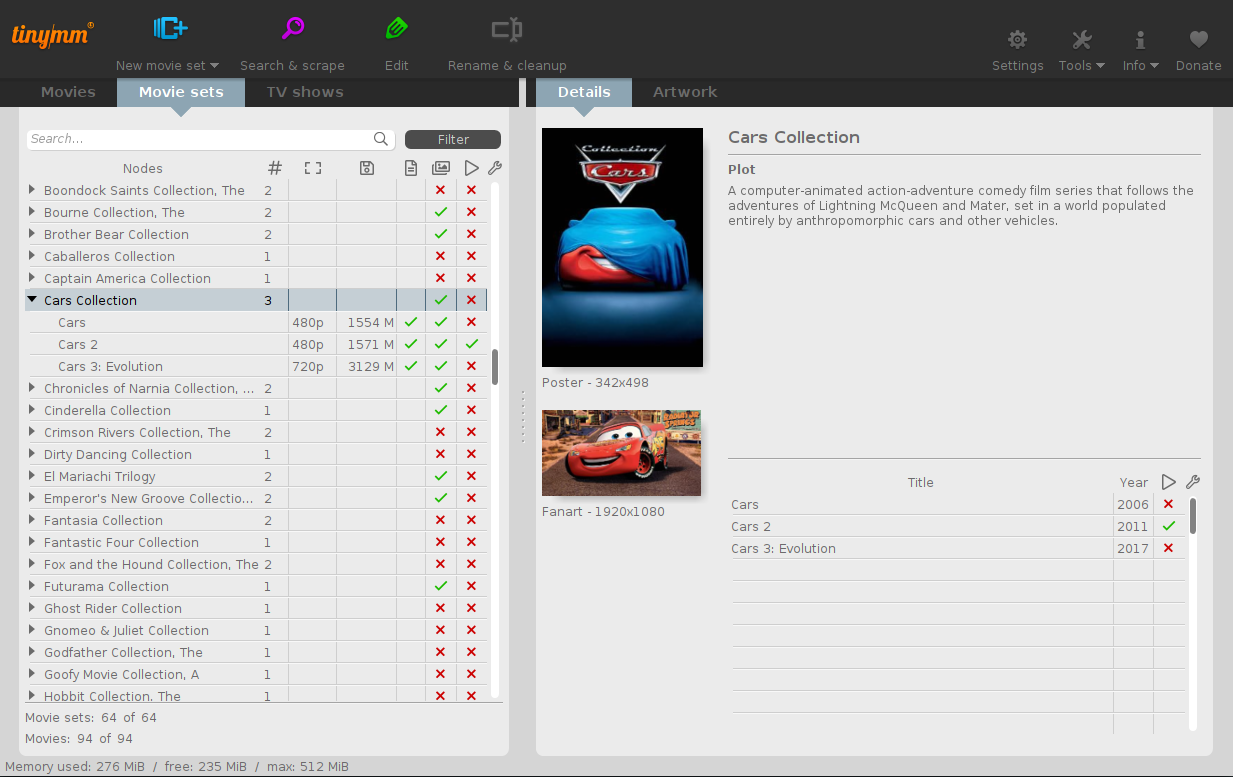Expand the Boondock Saints Collection node

(x=32, y=190)
